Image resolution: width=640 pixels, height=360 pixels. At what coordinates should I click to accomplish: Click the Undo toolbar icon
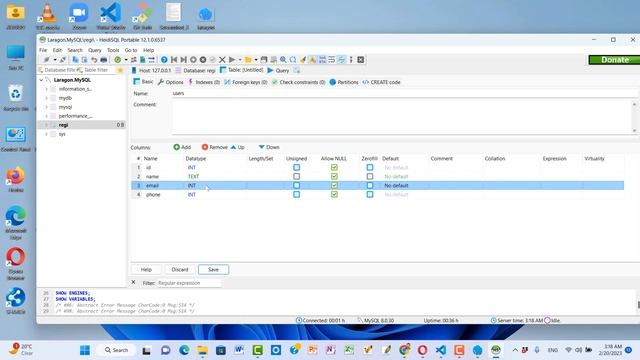[x=94, y=60]
